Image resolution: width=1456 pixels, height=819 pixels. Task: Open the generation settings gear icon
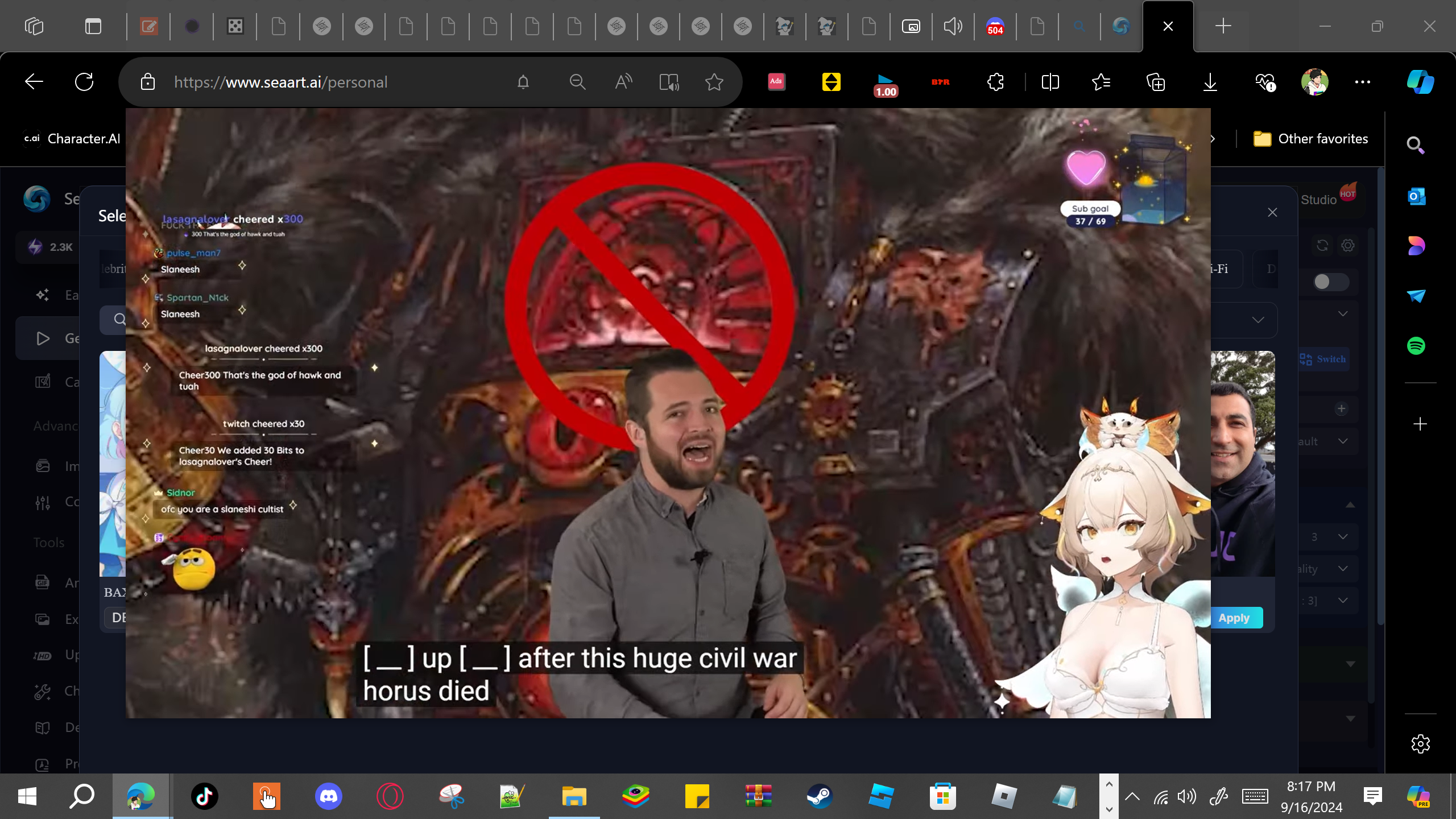click(1348, 246)
